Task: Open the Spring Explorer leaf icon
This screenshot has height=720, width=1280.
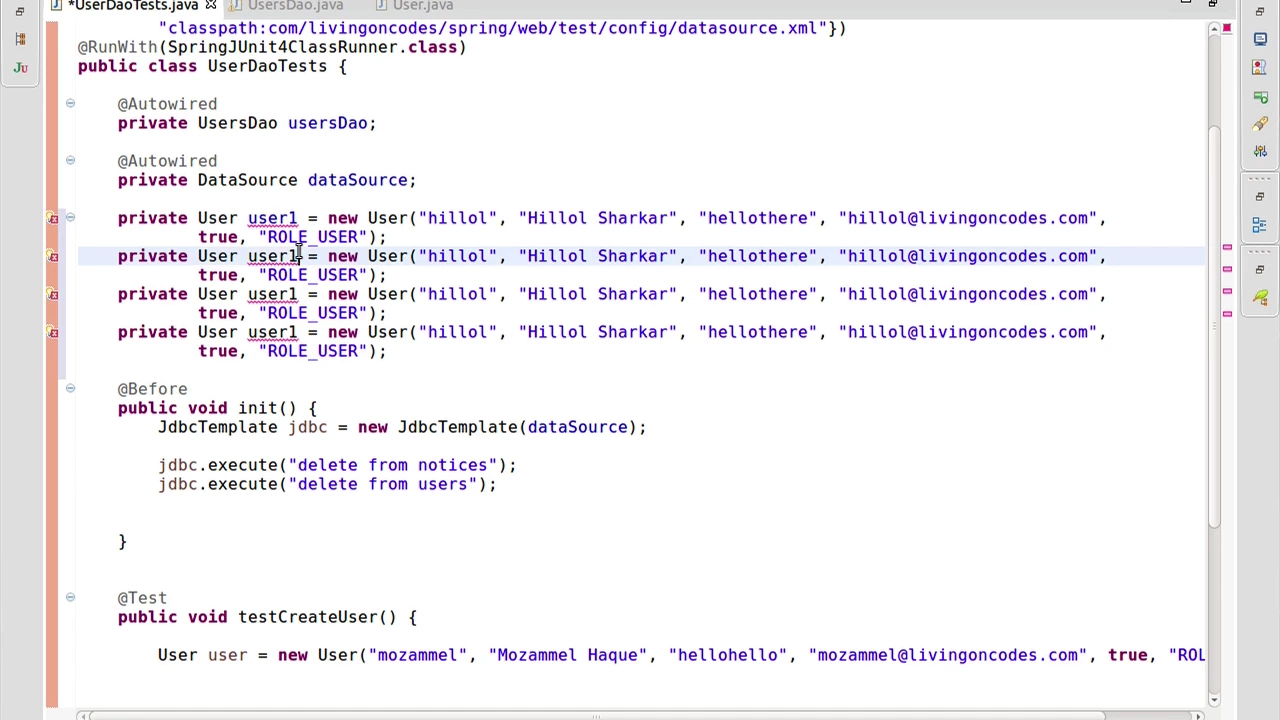Action: tap(1260, 298)
